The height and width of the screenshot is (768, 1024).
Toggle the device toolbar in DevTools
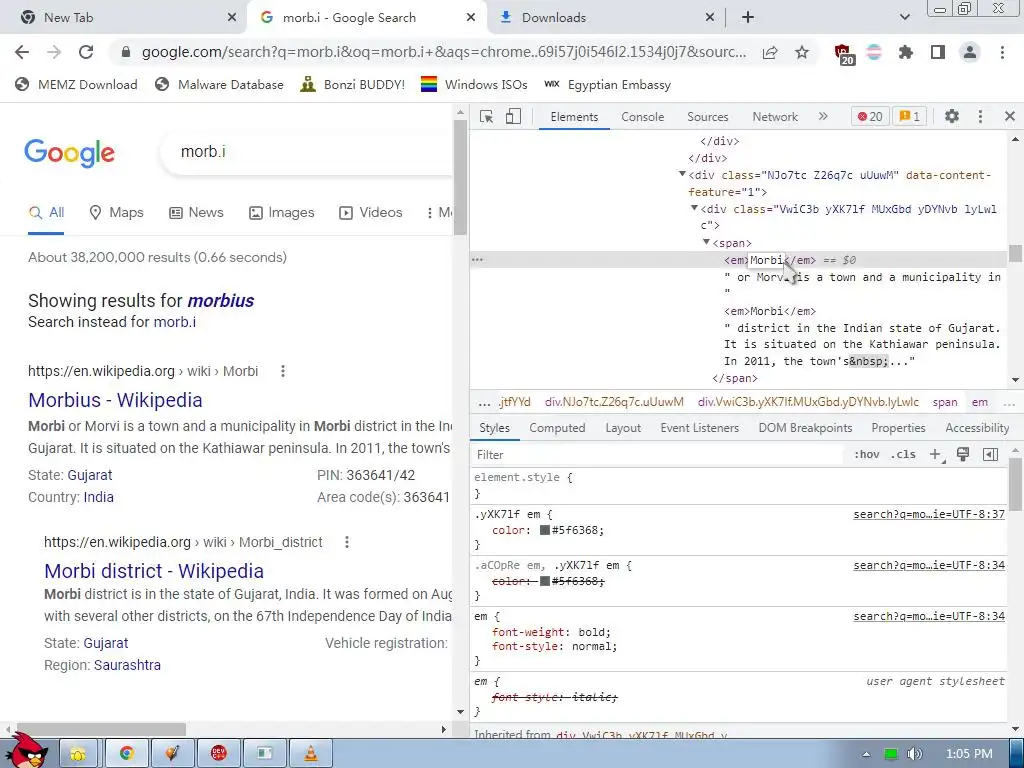click(513, 116)
